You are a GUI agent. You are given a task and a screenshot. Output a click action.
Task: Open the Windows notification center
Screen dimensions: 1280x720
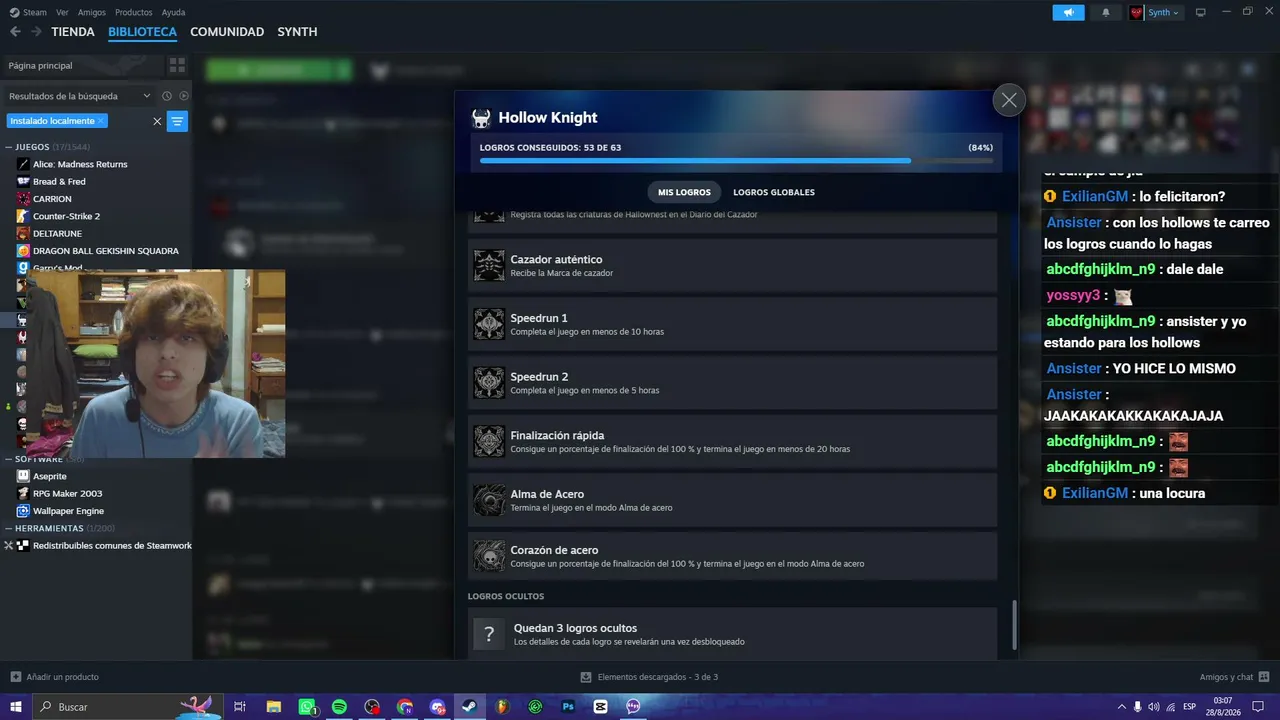(x=1259, y=707)
